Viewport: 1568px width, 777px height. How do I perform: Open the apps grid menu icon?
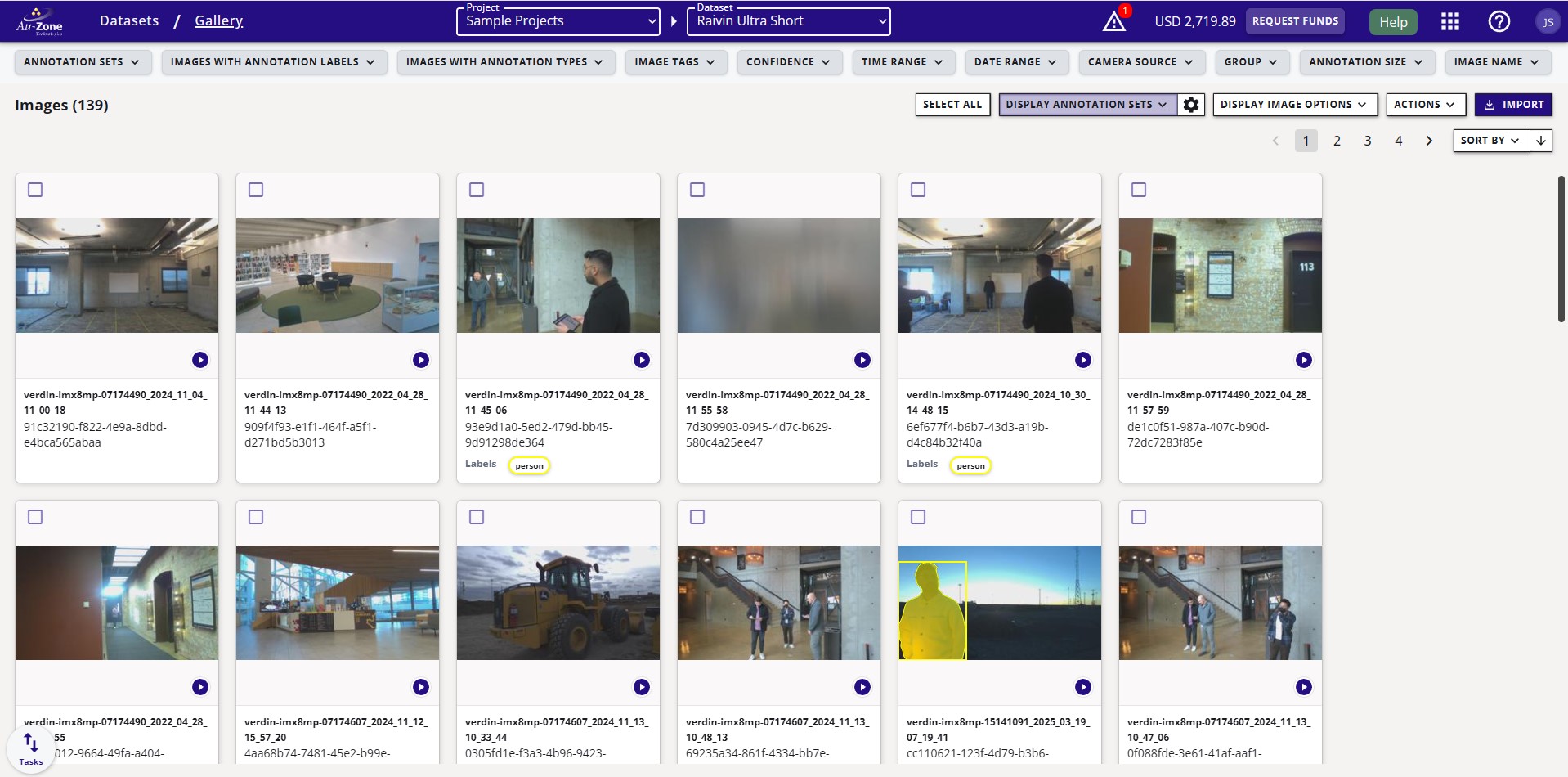[1449, 21]
